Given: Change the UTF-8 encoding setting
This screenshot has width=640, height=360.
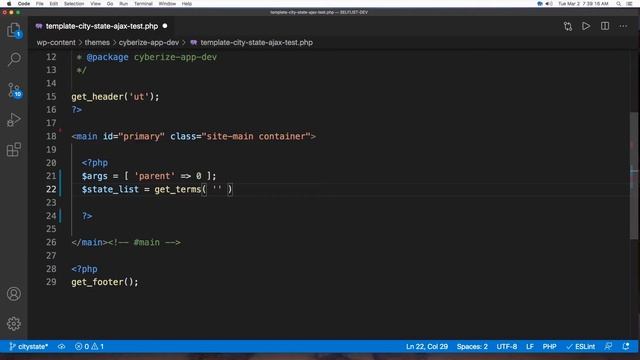Looking at the screenshot, I should [x=507, y=347].
